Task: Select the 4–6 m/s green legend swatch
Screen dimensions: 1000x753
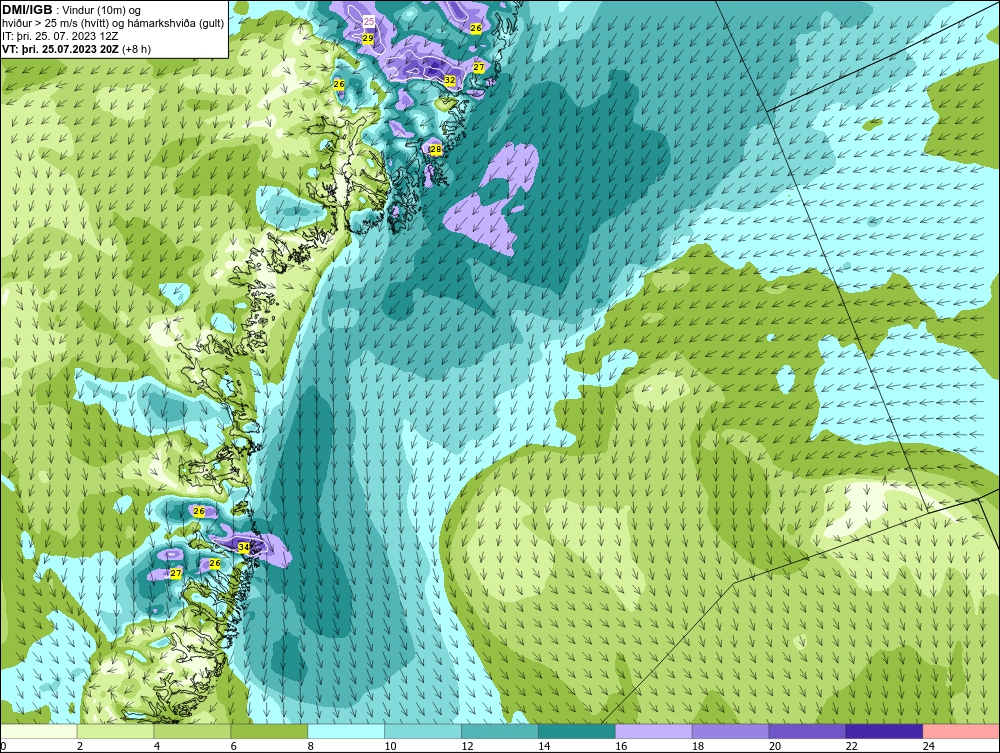Action: coord(192,731)
